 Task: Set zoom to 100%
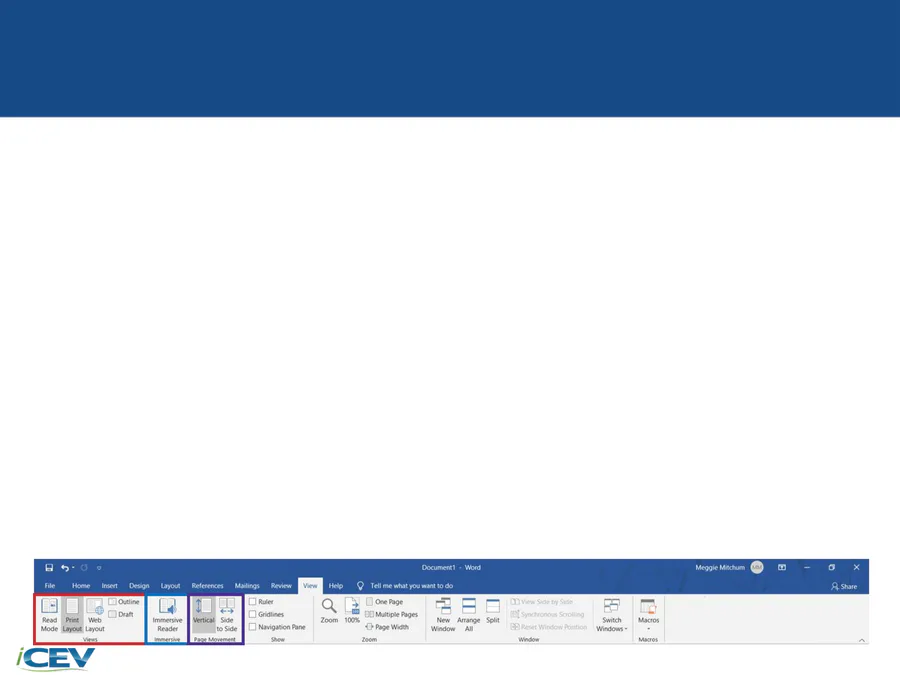pyautogui.click(x=352, y=611)
